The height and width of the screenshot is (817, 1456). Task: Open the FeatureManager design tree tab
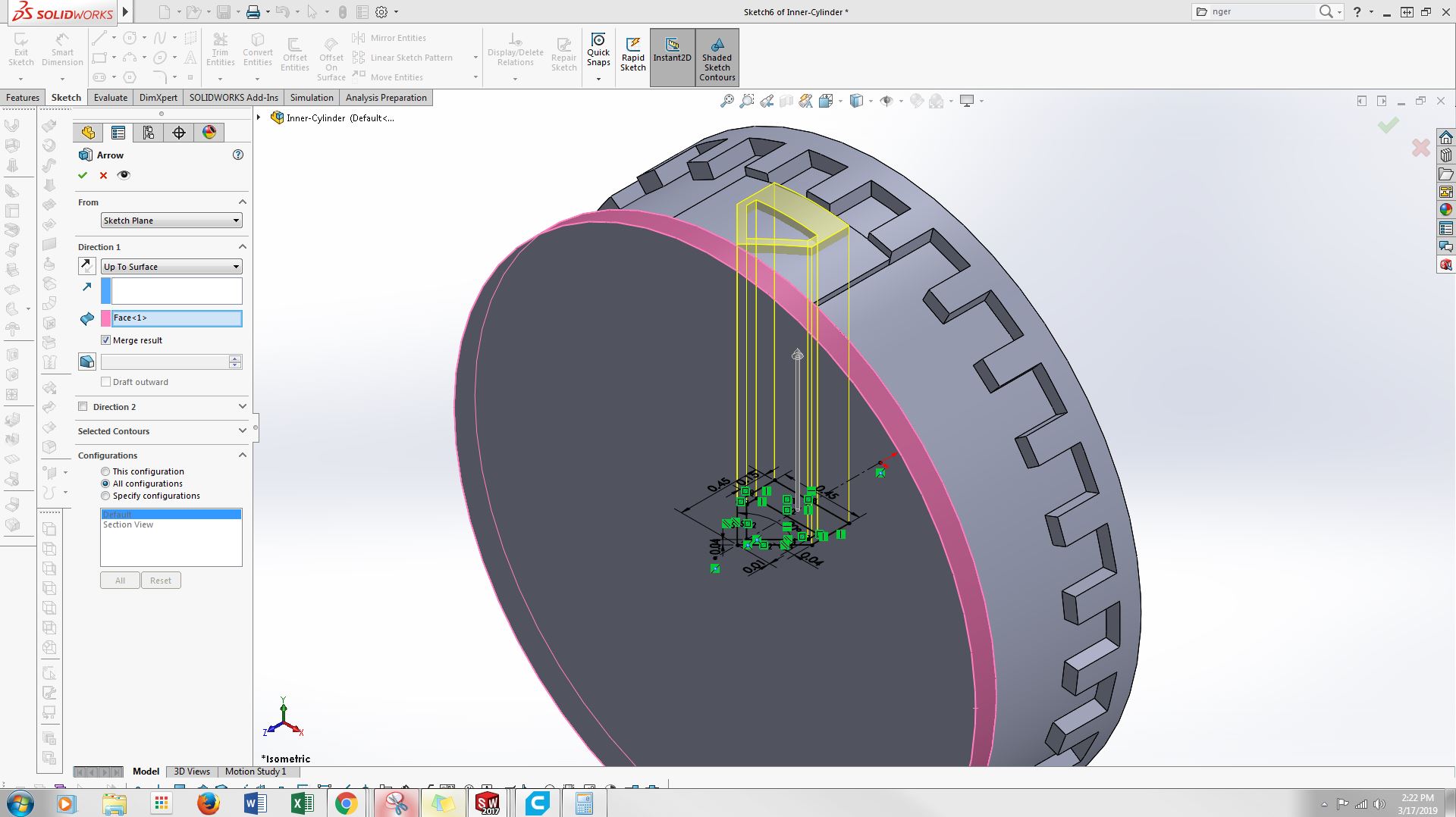click(88, 133)
